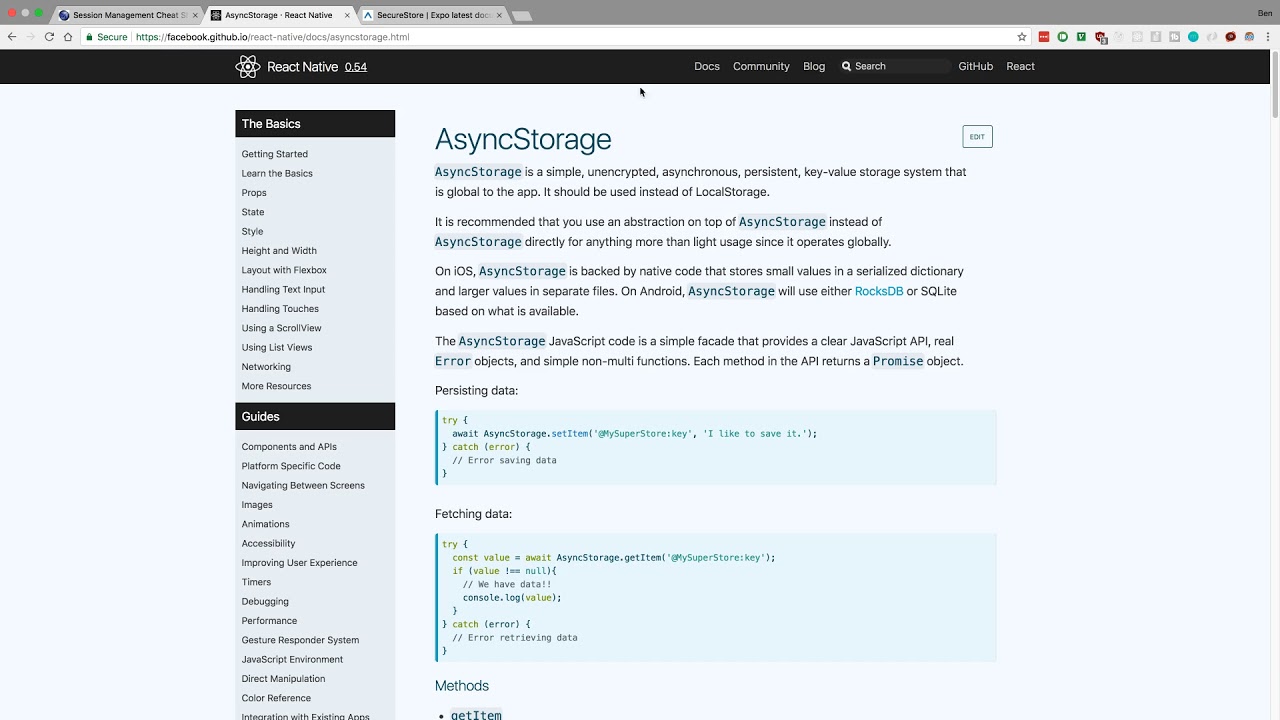This screenshot has width=1280, height=720.
Task: Open the Community nav item
Action: coord(761,66)
